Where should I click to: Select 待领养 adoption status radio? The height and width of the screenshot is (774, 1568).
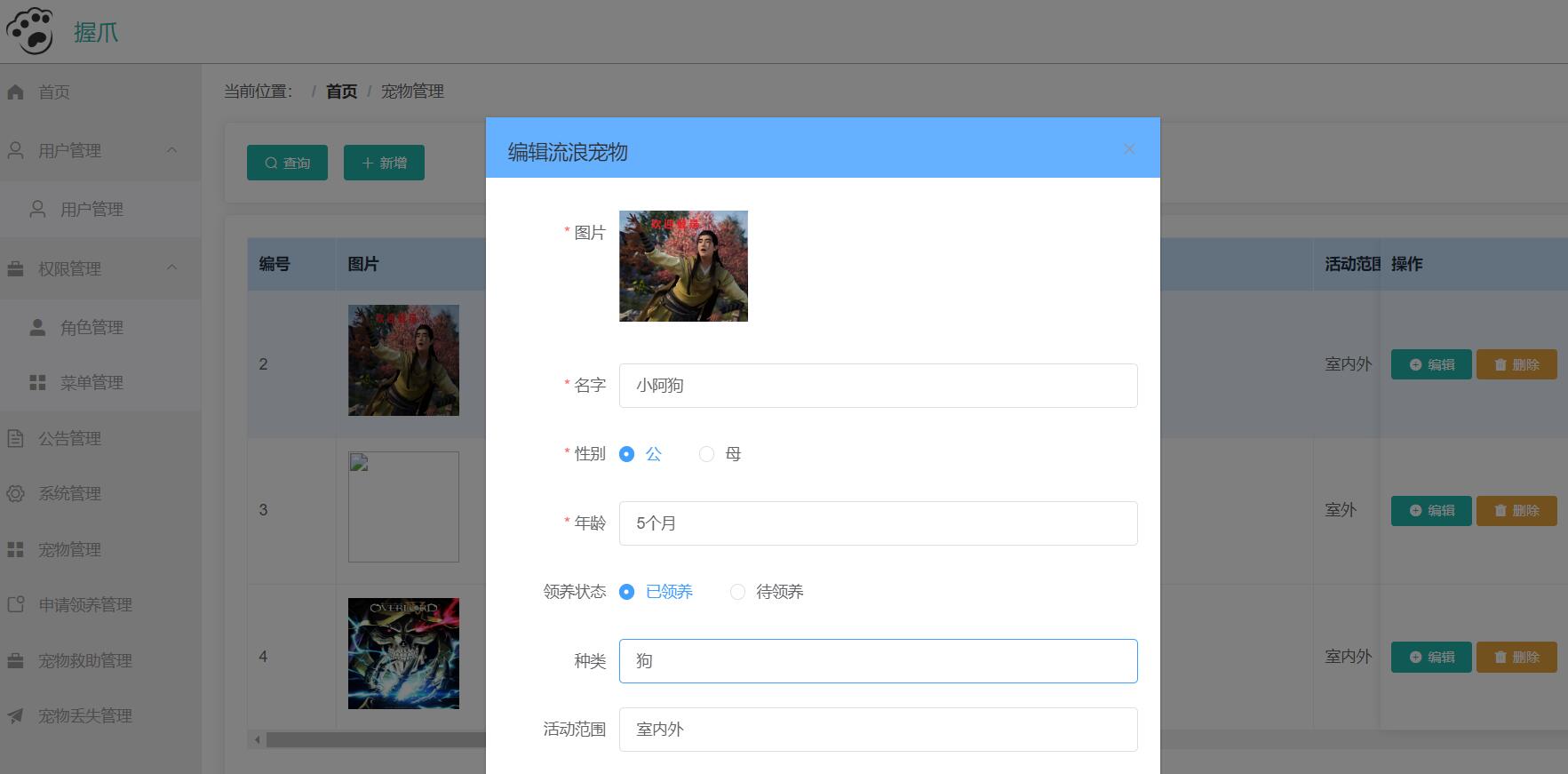tap(737, 592)
